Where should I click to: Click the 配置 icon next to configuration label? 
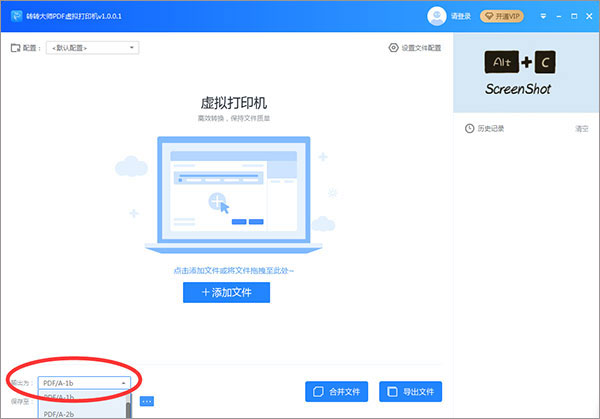15,48
